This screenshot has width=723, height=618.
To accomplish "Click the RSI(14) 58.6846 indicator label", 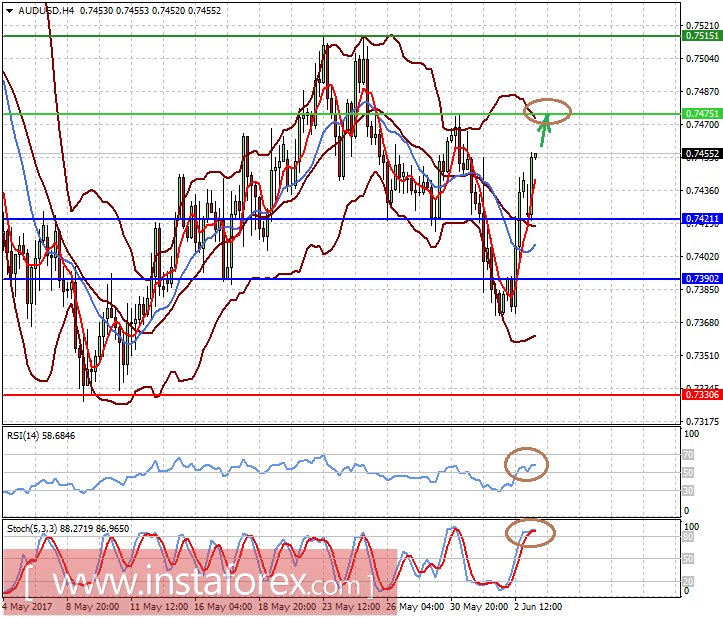I will click(41, 436).
